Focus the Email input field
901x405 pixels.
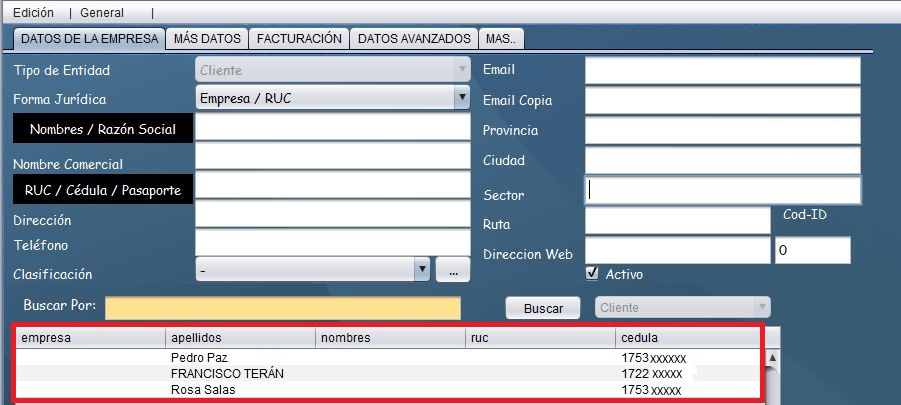click(x=722, y=70)
